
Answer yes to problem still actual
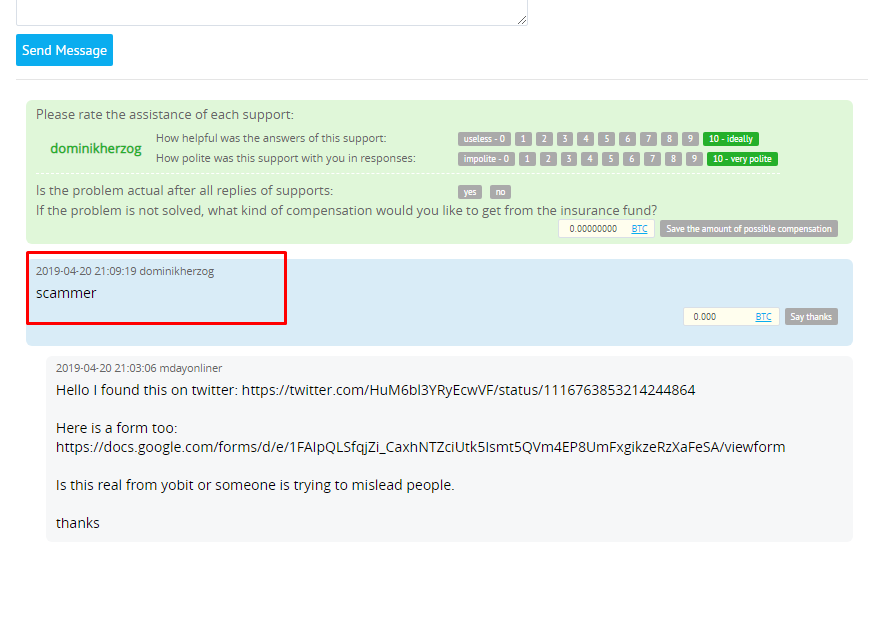[470, 192]
